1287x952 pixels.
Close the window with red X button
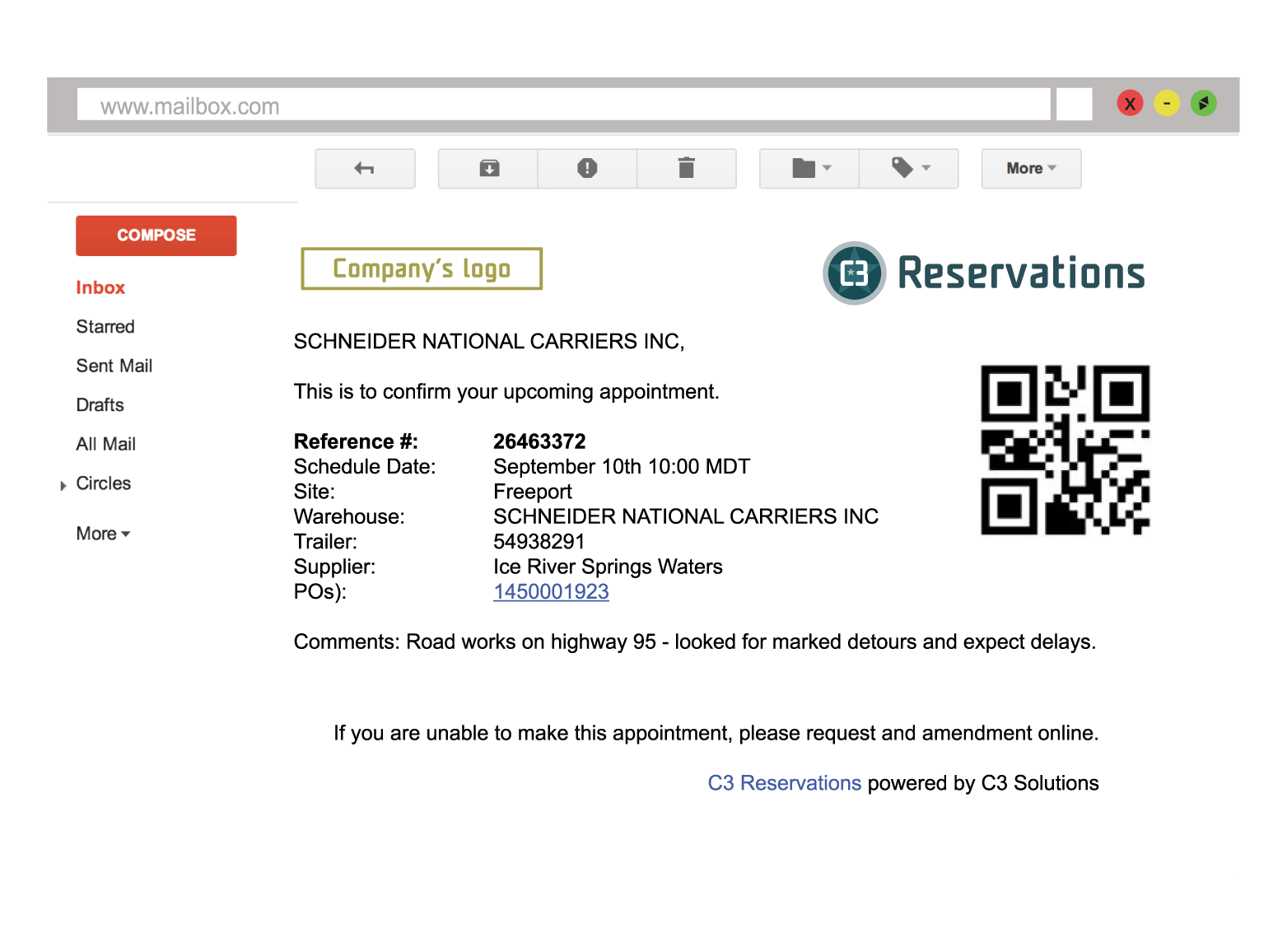[x=1130, y=103]
